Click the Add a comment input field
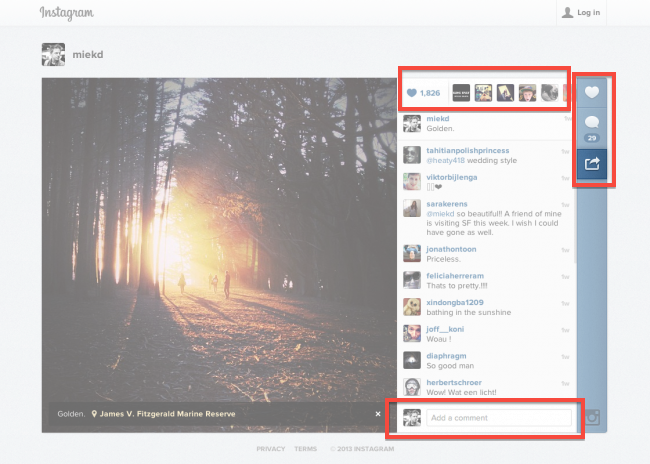This screenshot has width=650, height=464. pos(499,418)
